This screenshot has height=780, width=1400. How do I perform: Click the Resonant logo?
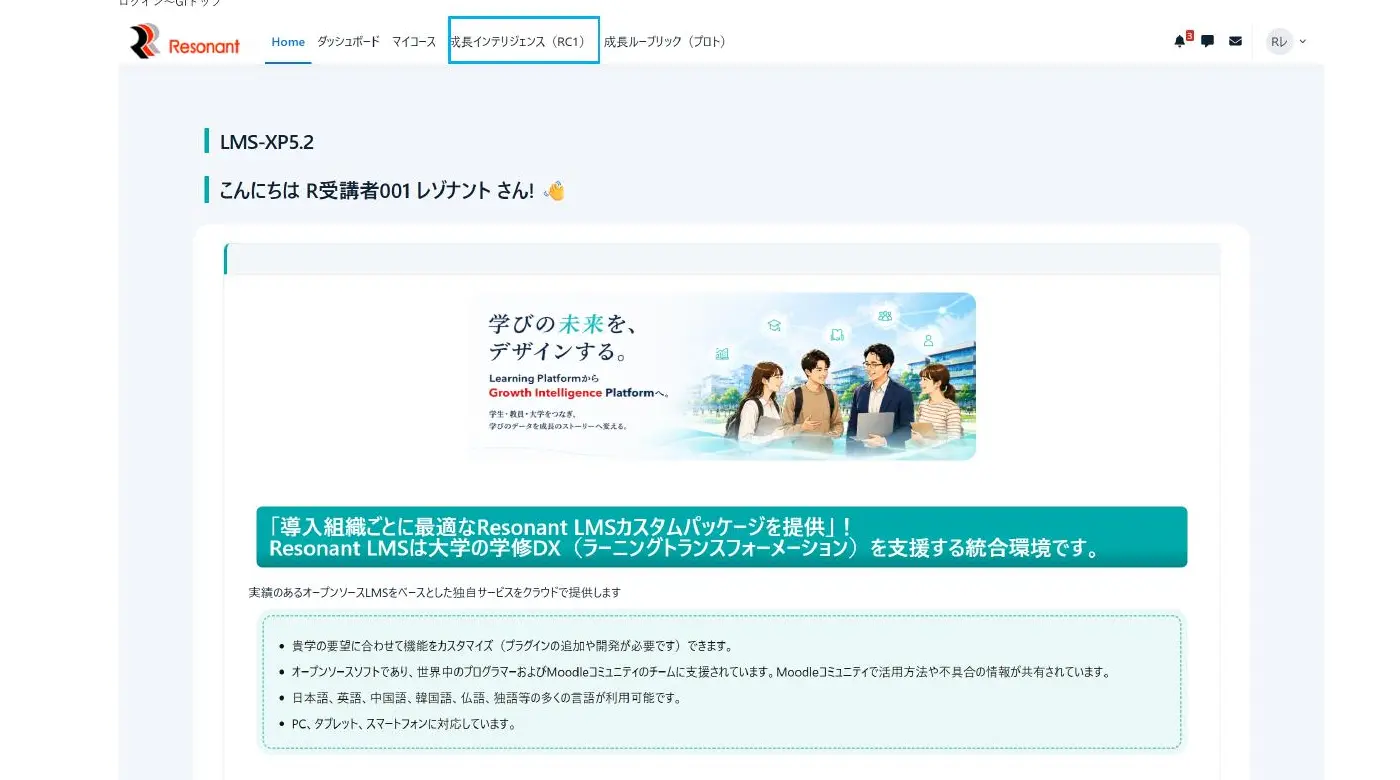click(185, 42)
